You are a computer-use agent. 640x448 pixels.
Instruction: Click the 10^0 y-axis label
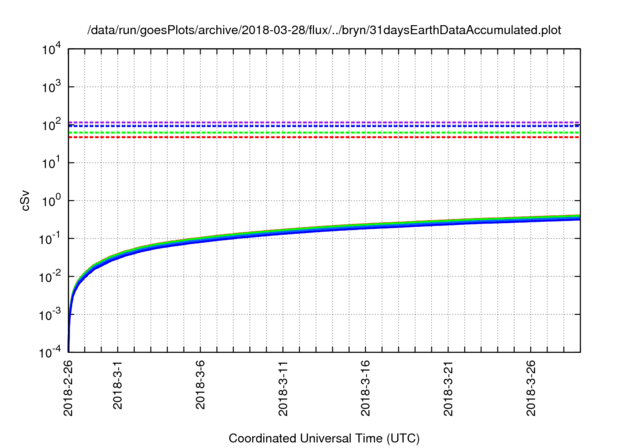coord(51,201)
